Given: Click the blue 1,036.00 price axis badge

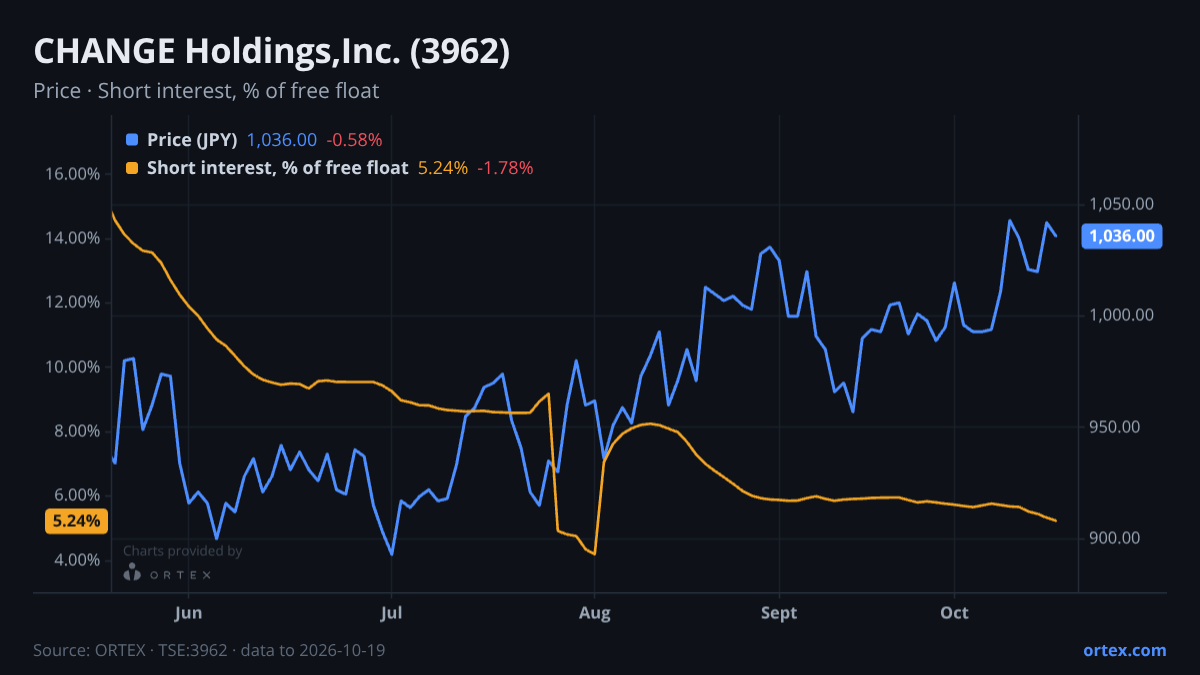Looking at the screenshot, I should pyautogui.click(x=1122, y=237).
